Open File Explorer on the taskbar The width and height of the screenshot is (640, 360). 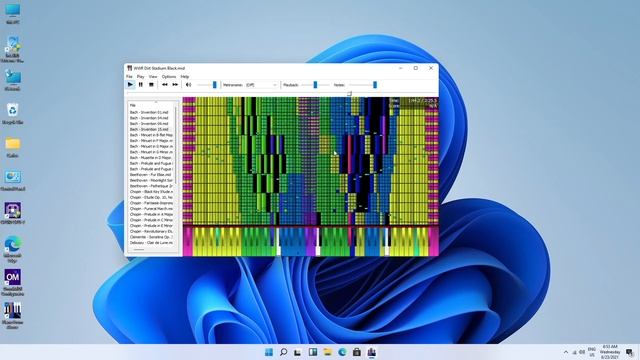327,352
